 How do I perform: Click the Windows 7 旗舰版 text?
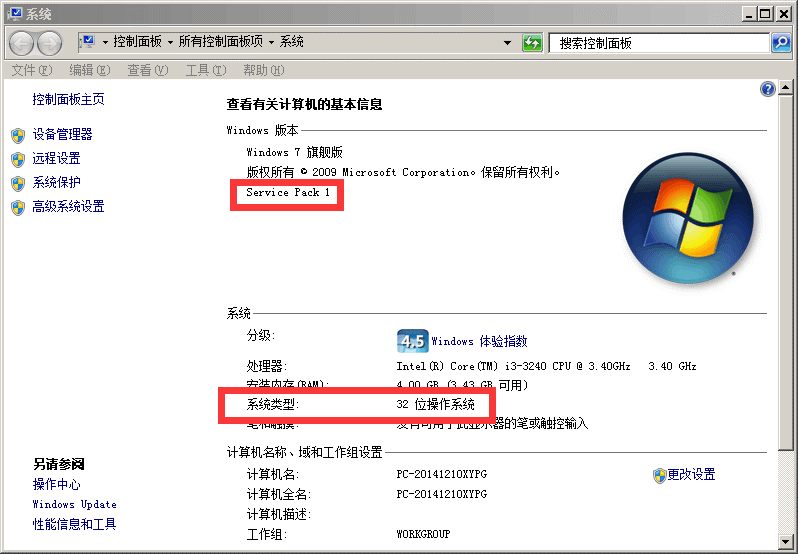[295, 152]
